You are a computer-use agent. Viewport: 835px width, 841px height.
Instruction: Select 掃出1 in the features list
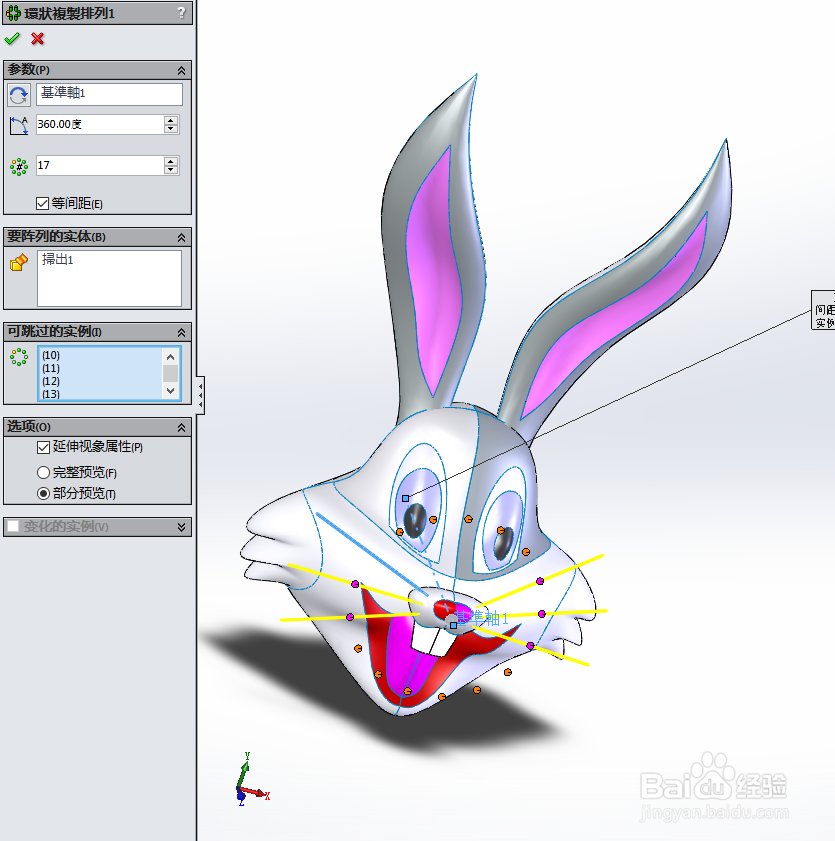tap(57, 260)
